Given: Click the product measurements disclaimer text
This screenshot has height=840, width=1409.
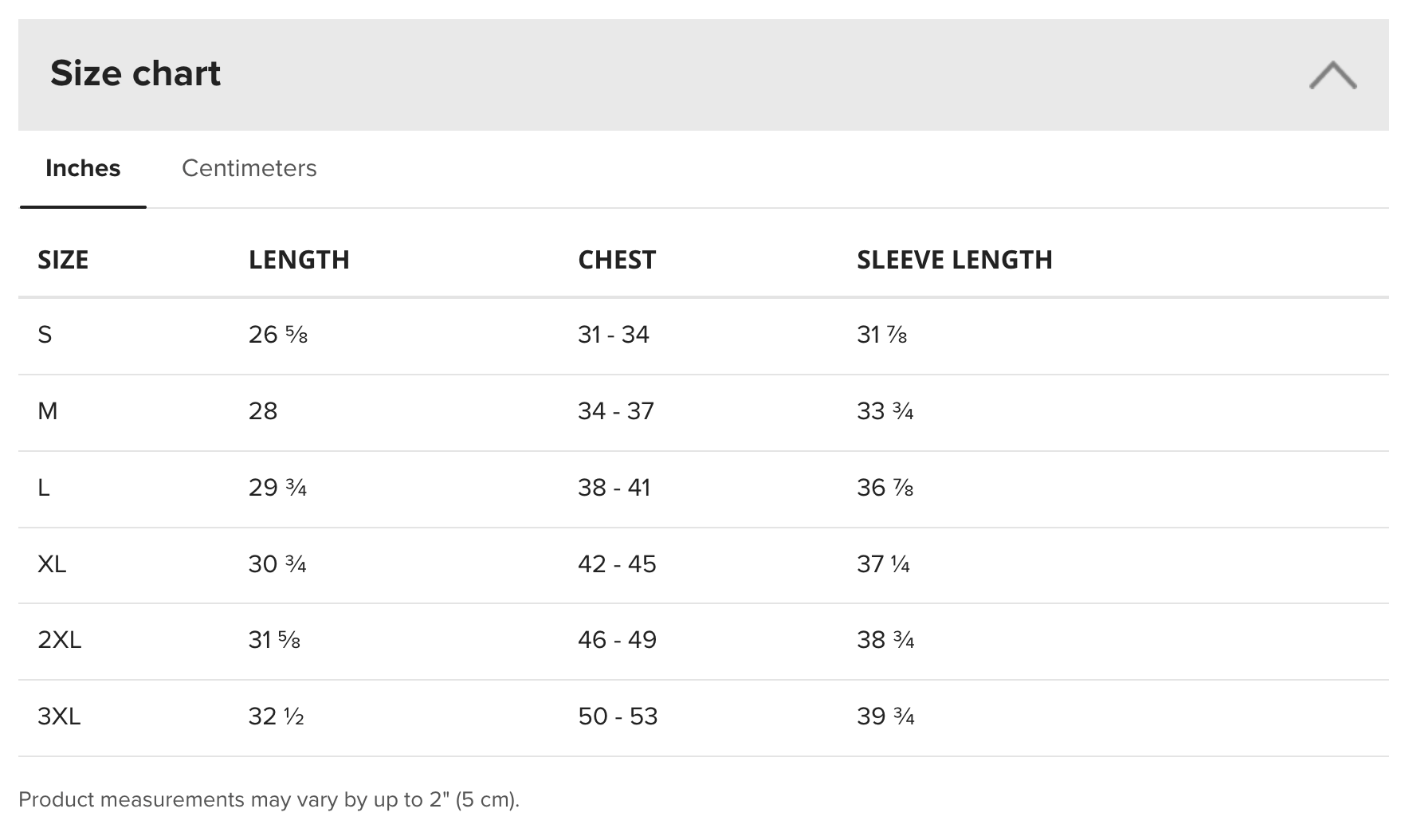Looking at the screenshot, I should (269, 799).
